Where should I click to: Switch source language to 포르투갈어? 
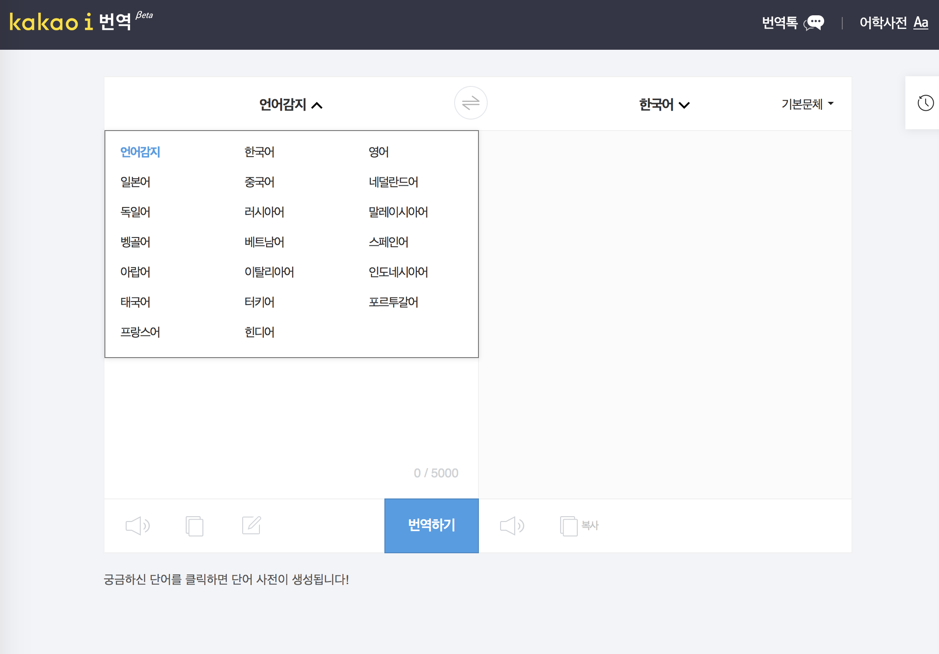[393, 302]
